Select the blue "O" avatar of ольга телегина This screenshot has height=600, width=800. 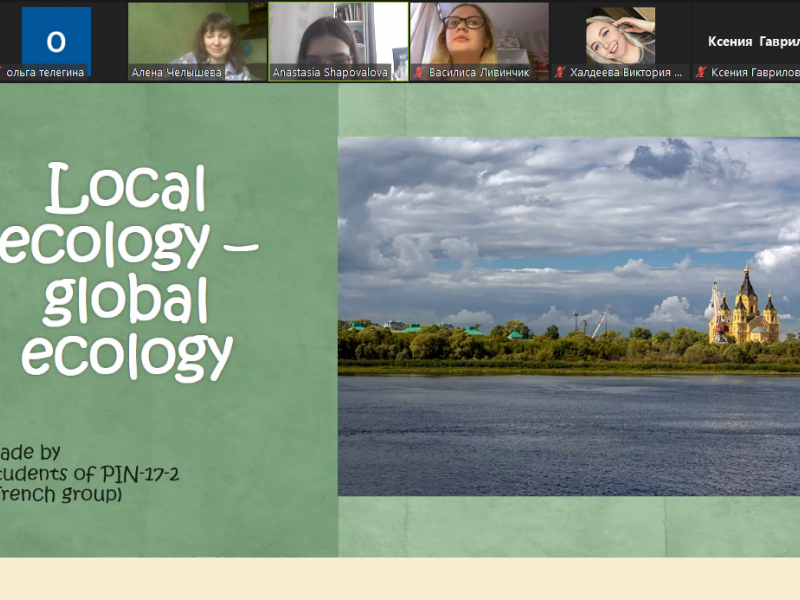pos(56,41)
